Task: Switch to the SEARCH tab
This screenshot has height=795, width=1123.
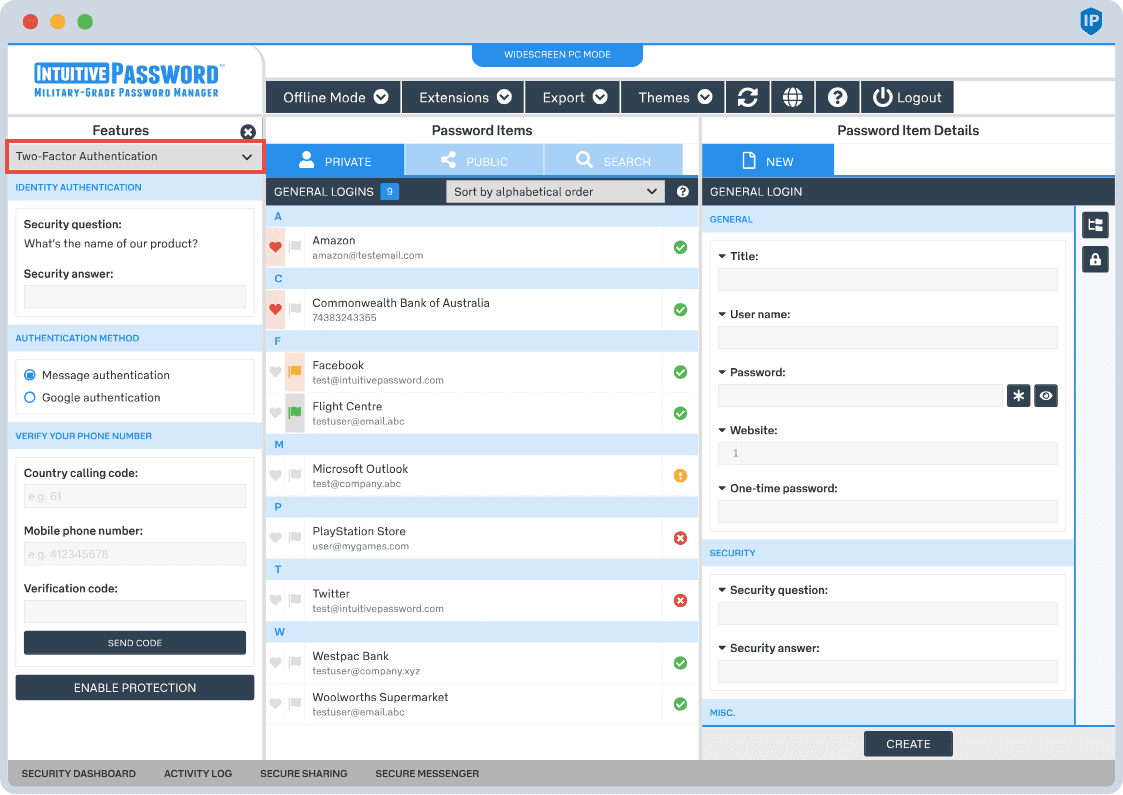Action: click(x=613, y=160)
